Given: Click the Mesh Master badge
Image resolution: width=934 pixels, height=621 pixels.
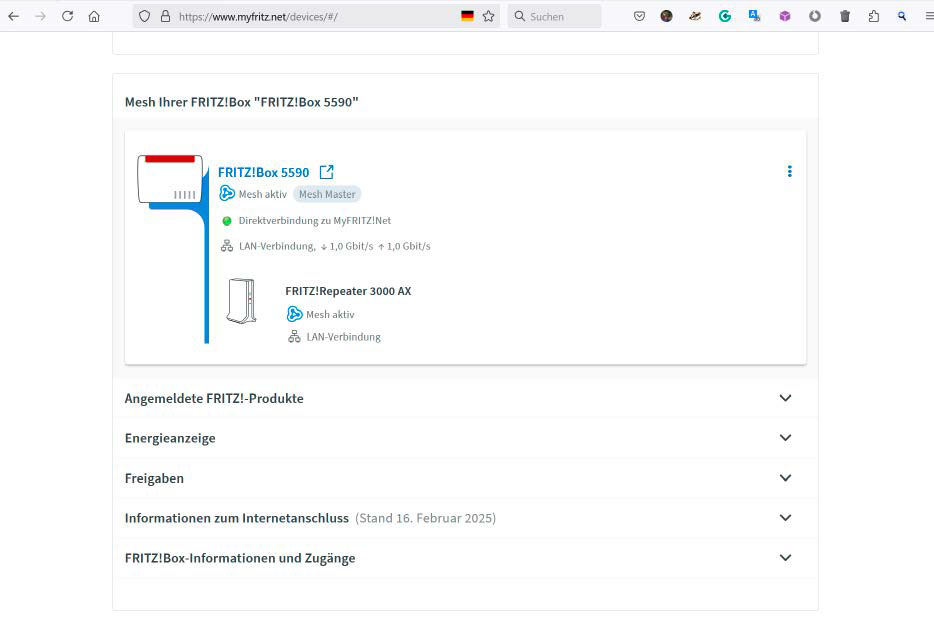Looking at the screenshot, I should [327, 194].
